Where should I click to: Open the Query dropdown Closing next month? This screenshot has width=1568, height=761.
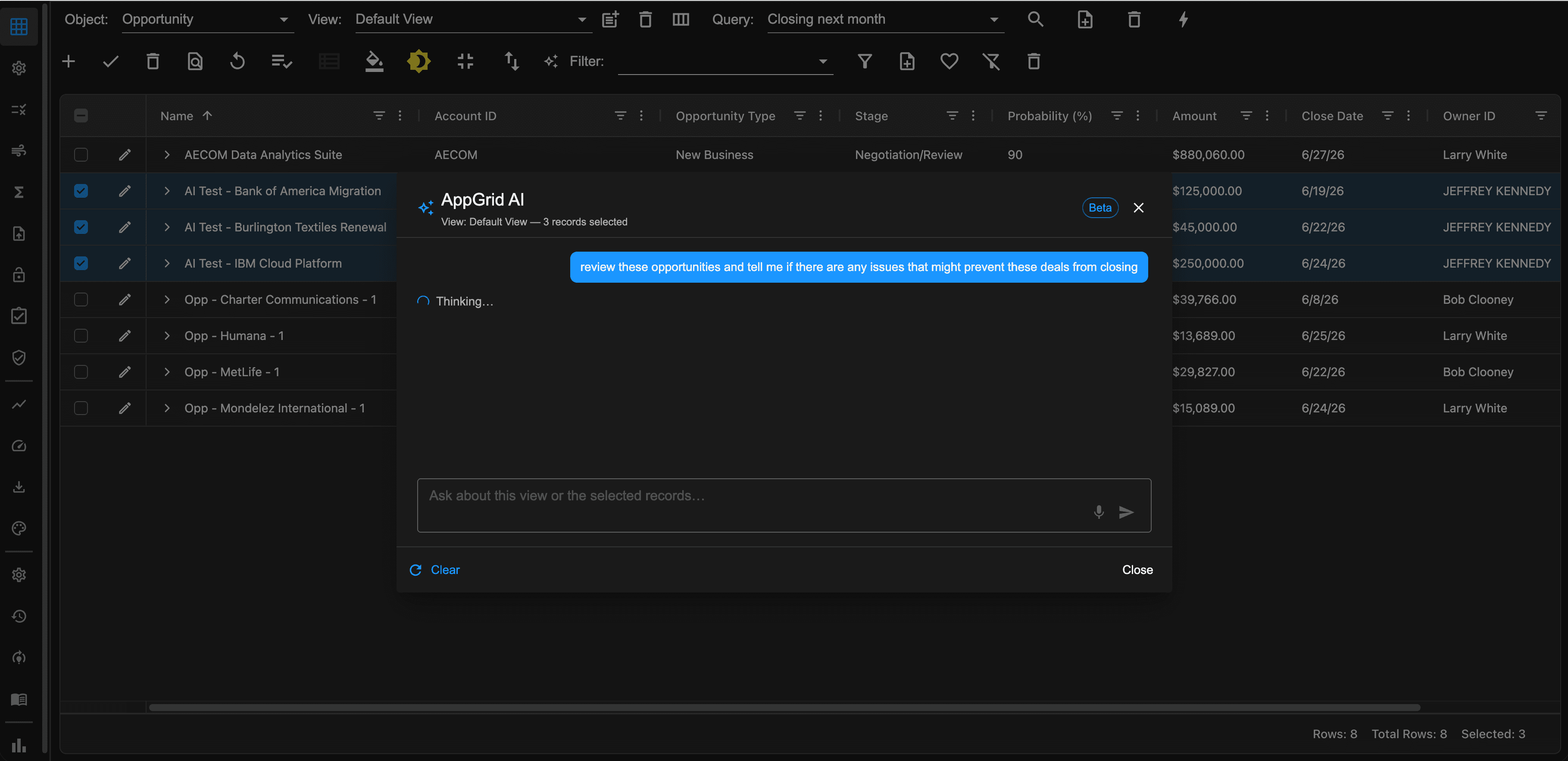tap(885, 19)
